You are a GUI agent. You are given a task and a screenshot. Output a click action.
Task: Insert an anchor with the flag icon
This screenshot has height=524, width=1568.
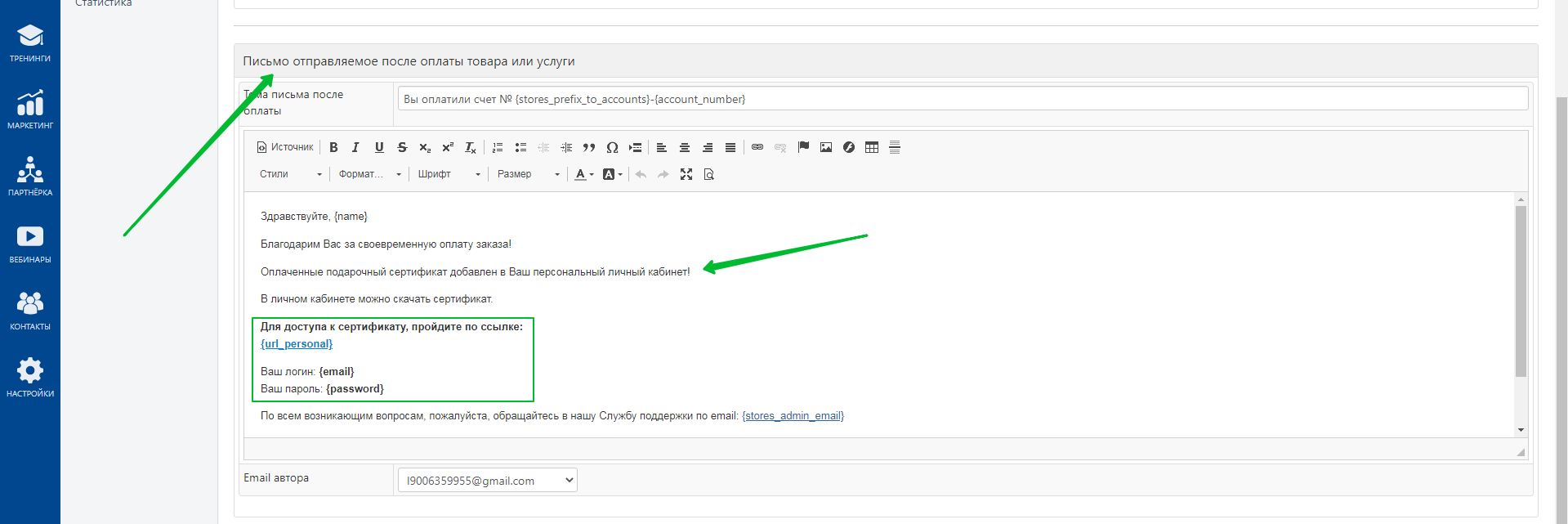[803, 147]
